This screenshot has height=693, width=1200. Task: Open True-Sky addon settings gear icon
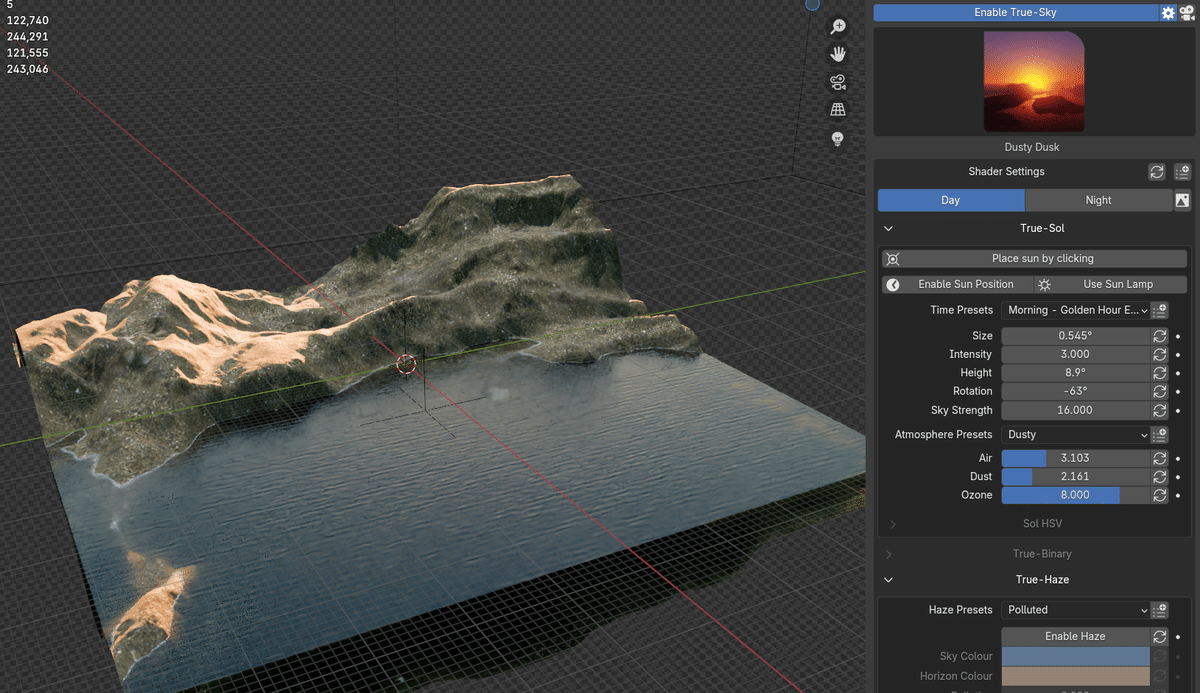click(1167, 12)
